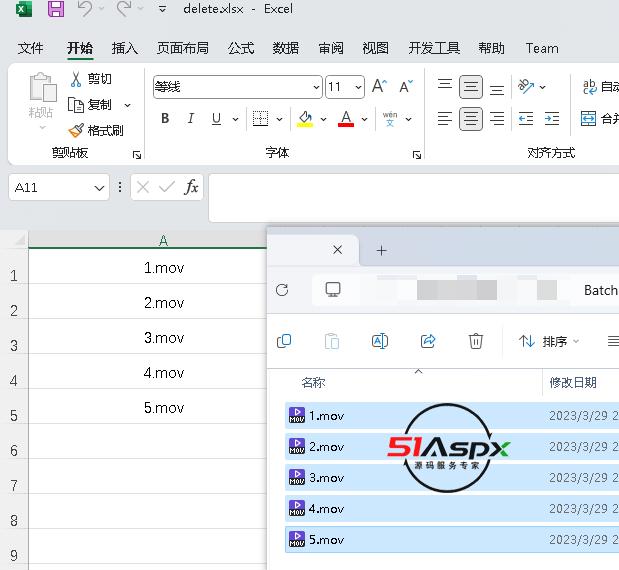Toggle middle vertical alignment
The image size is (619, 570).
pos(471,87)
